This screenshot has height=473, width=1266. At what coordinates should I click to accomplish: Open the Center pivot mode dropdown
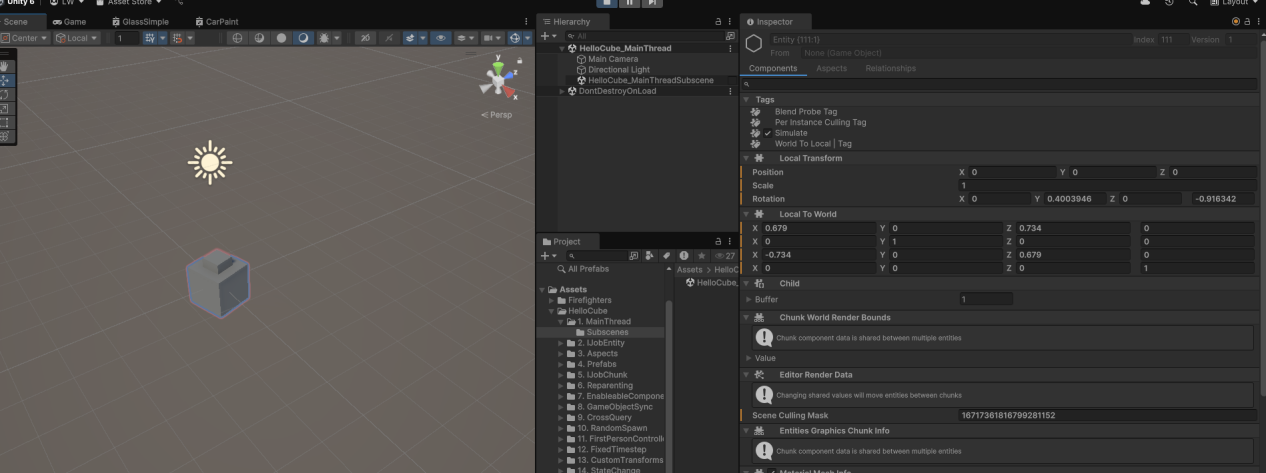(x=25, y=38)
